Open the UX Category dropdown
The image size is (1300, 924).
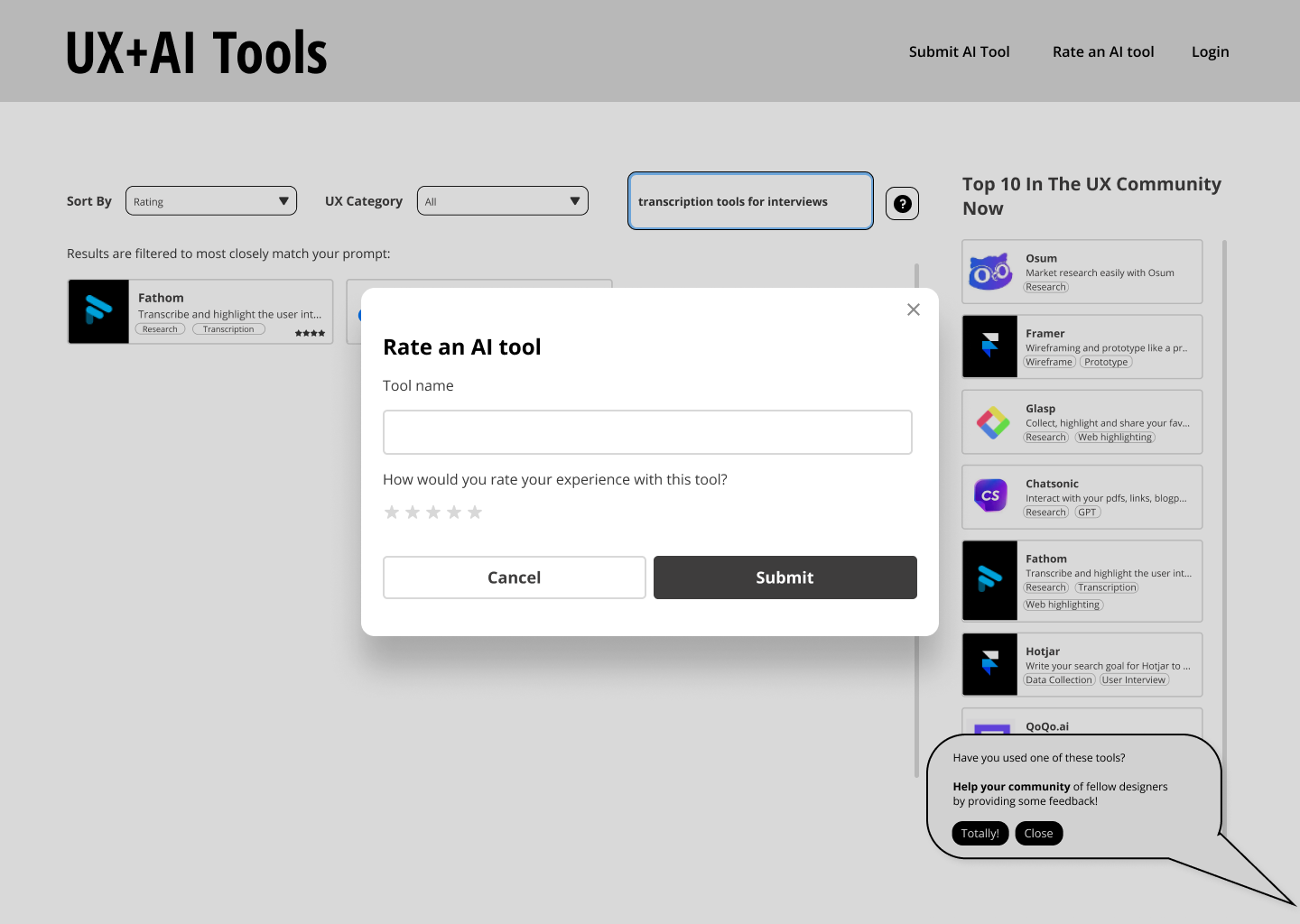pos(502,200)
